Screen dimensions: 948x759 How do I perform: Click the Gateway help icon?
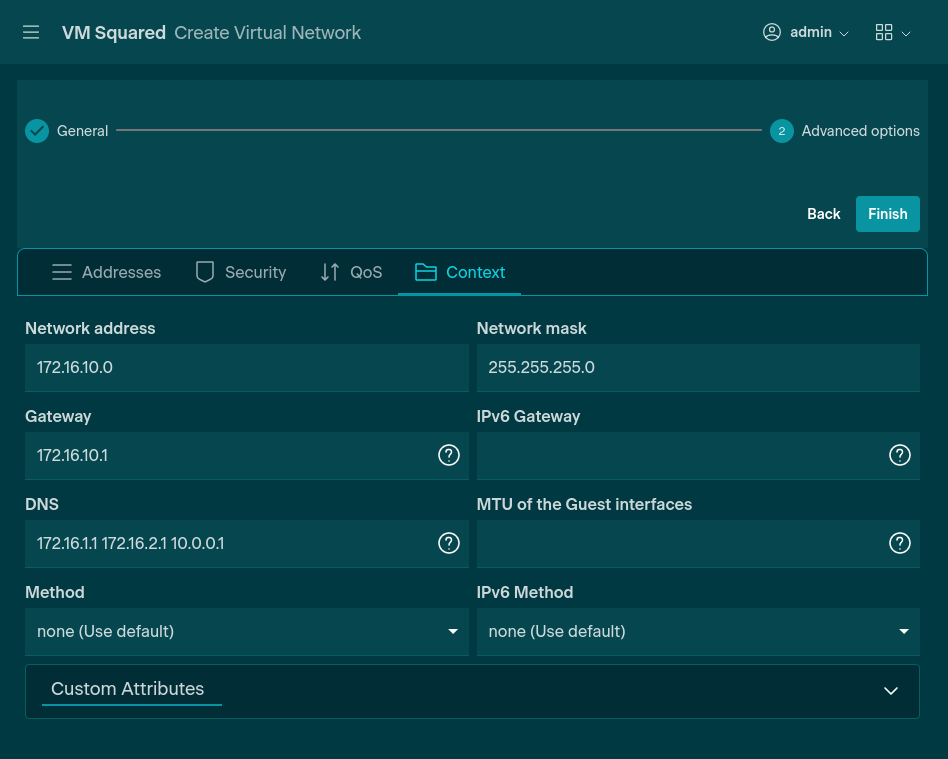coord(449,455)
